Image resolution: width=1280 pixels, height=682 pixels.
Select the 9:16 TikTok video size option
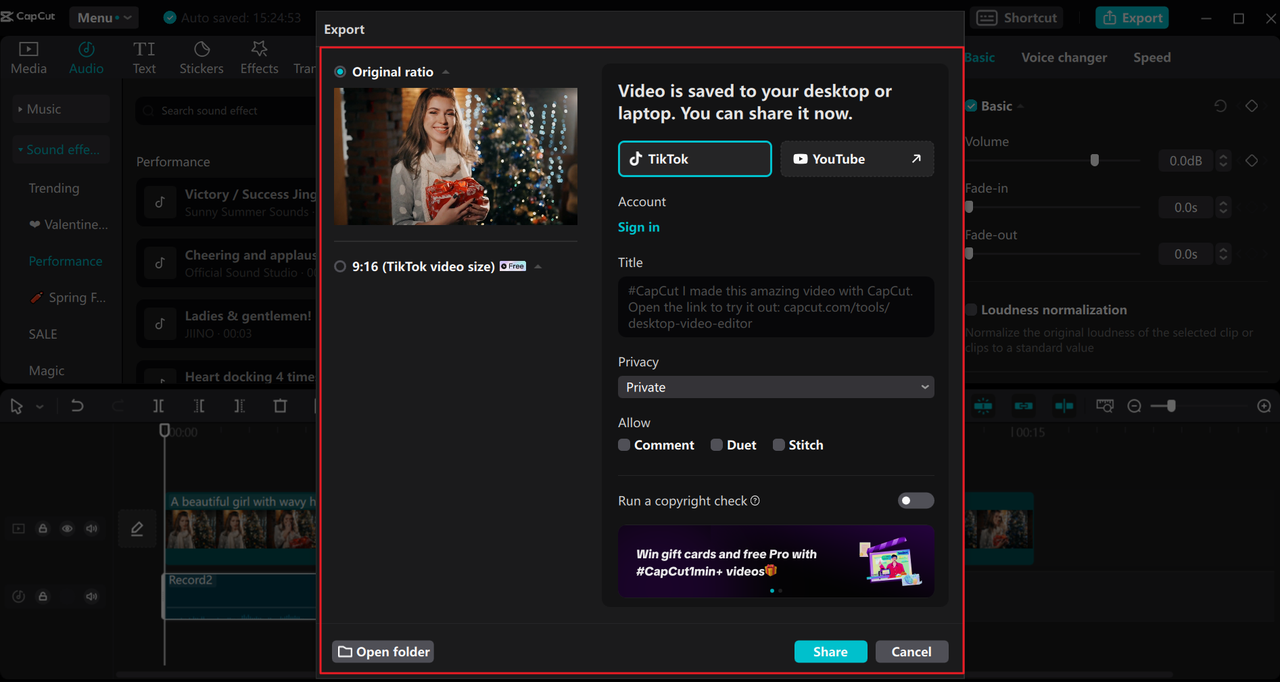click(x=340, y=267)
